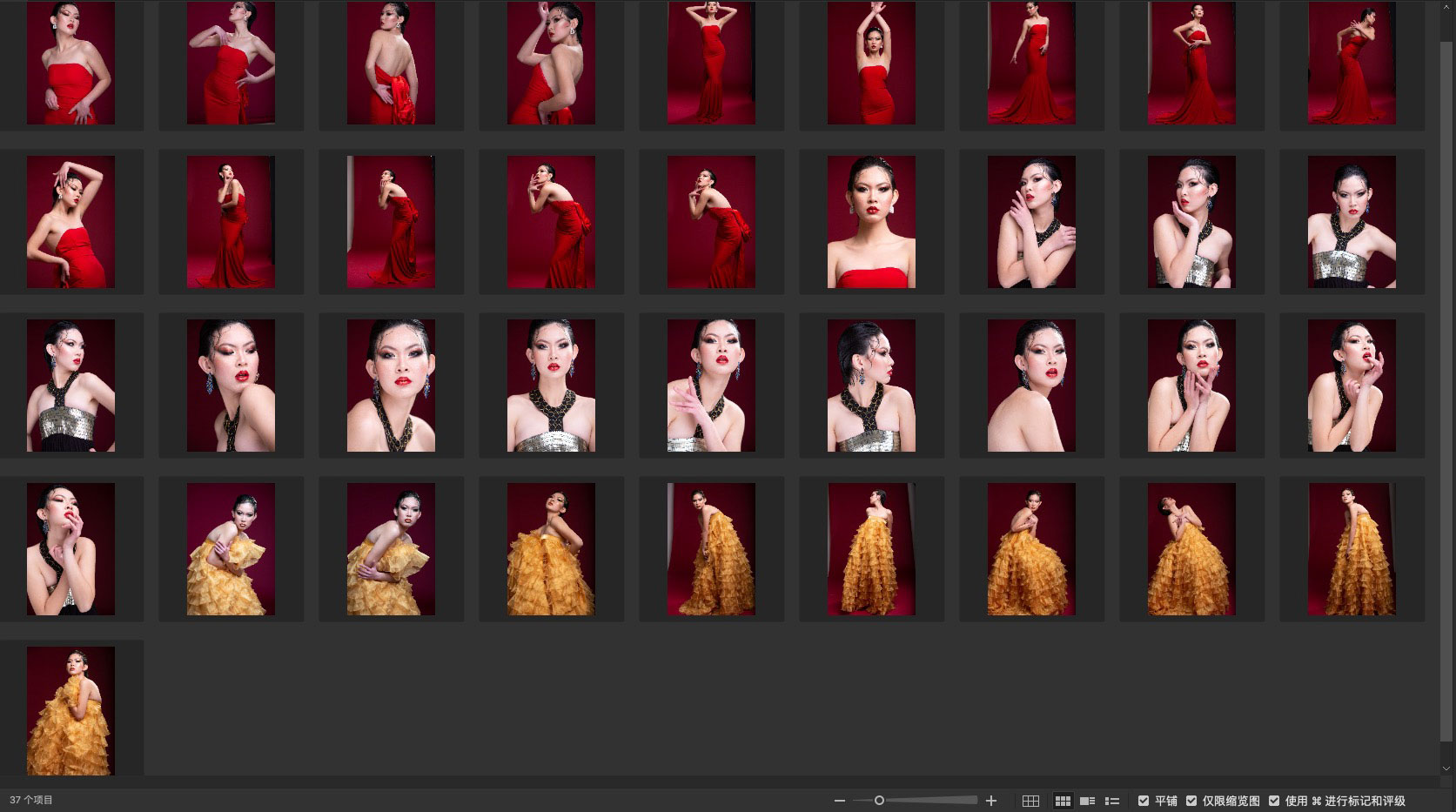Select the first thumbnail in the third row
The height and width of the screenshot is (812, 1456).
click(x=70, y=386)
